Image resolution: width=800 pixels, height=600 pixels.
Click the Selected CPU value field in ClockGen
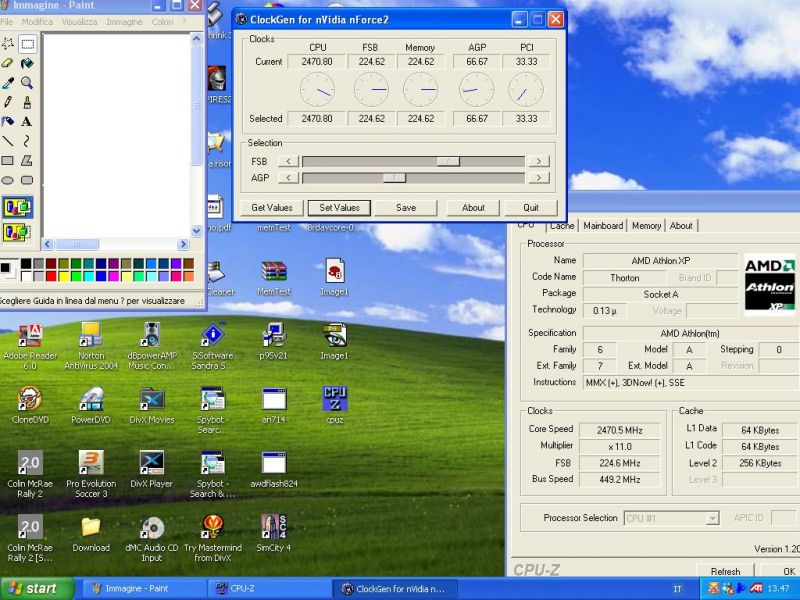point(316,118)
